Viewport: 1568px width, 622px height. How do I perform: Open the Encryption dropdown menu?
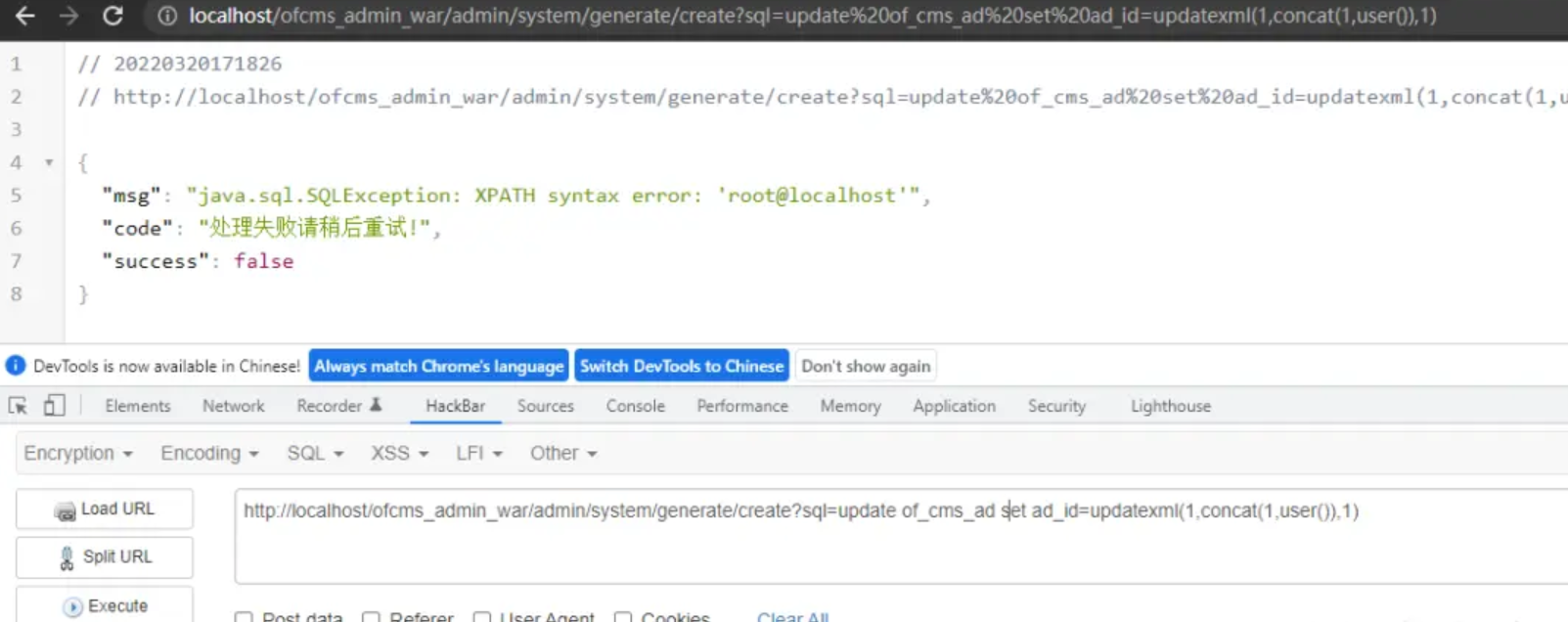tap(78, 453)
